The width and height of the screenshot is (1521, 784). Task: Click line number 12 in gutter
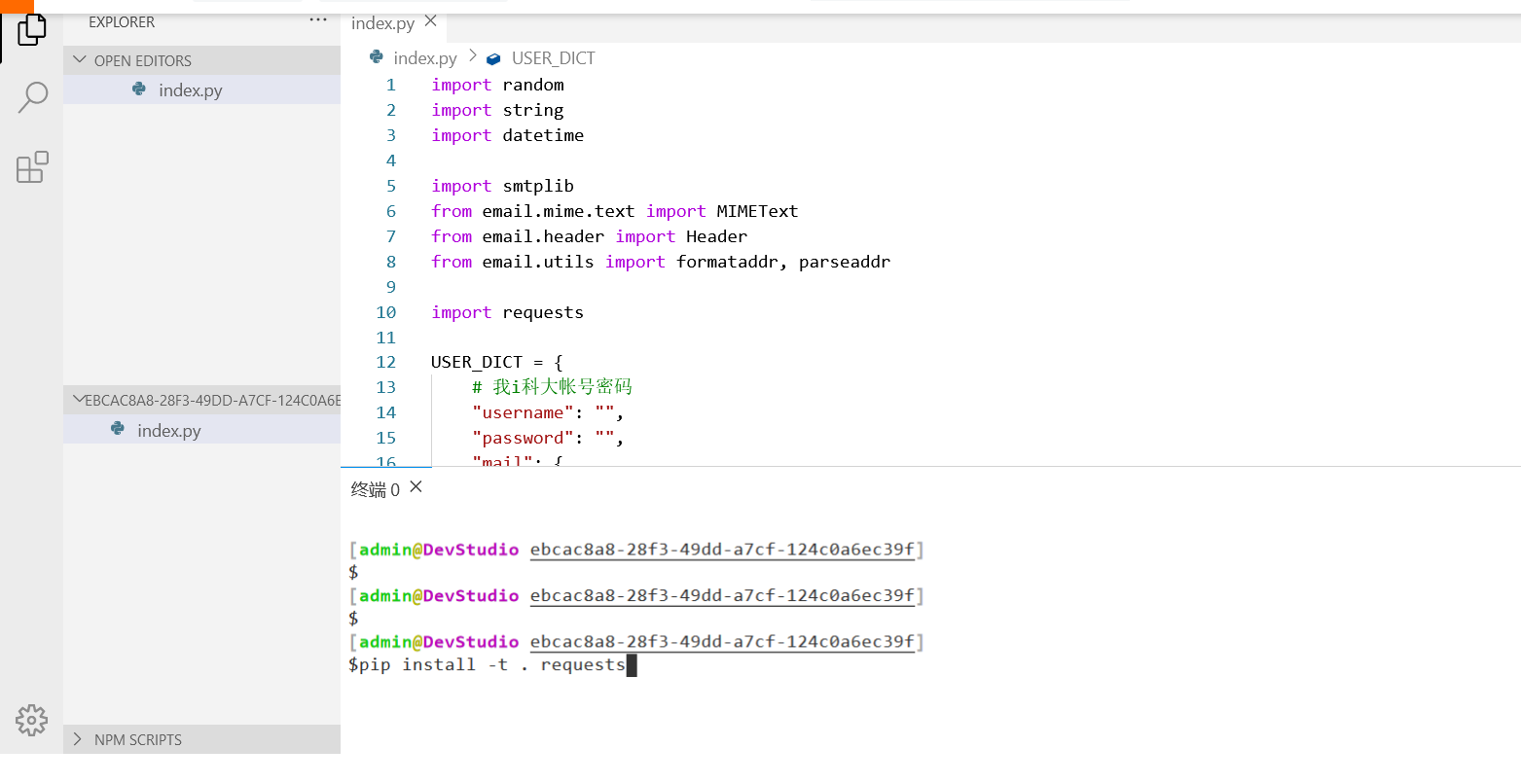(x=386, y=362)
